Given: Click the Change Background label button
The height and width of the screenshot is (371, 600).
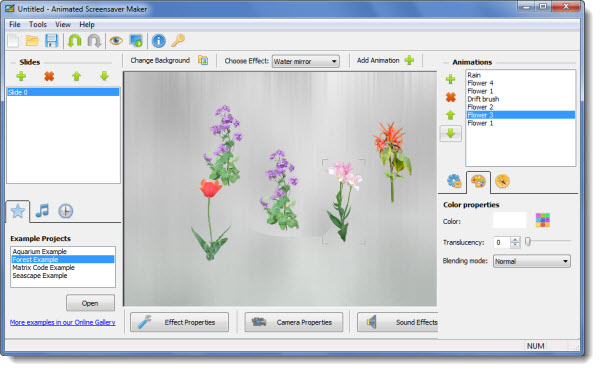Looking at the screenshot, I should pos(160,60).
